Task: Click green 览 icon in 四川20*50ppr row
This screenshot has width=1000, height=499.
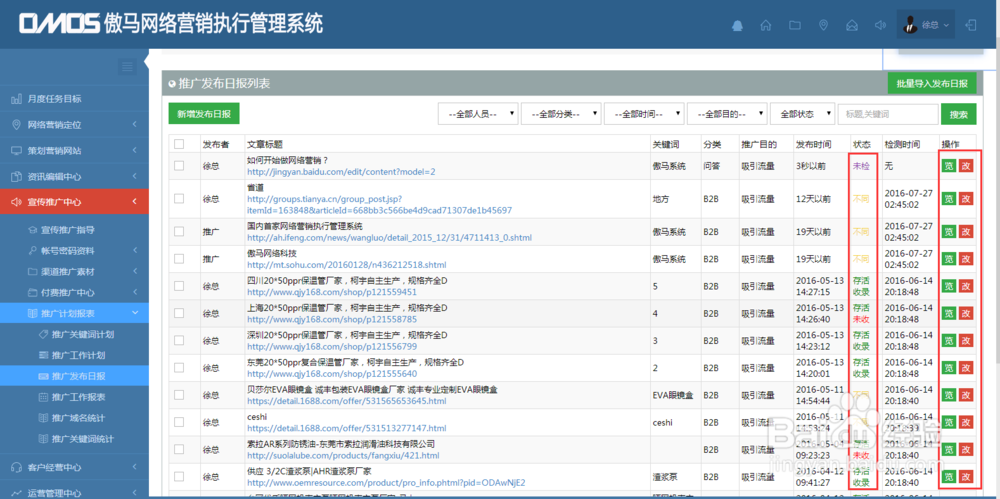Action: pyautogui.click(x=949, y=287)
